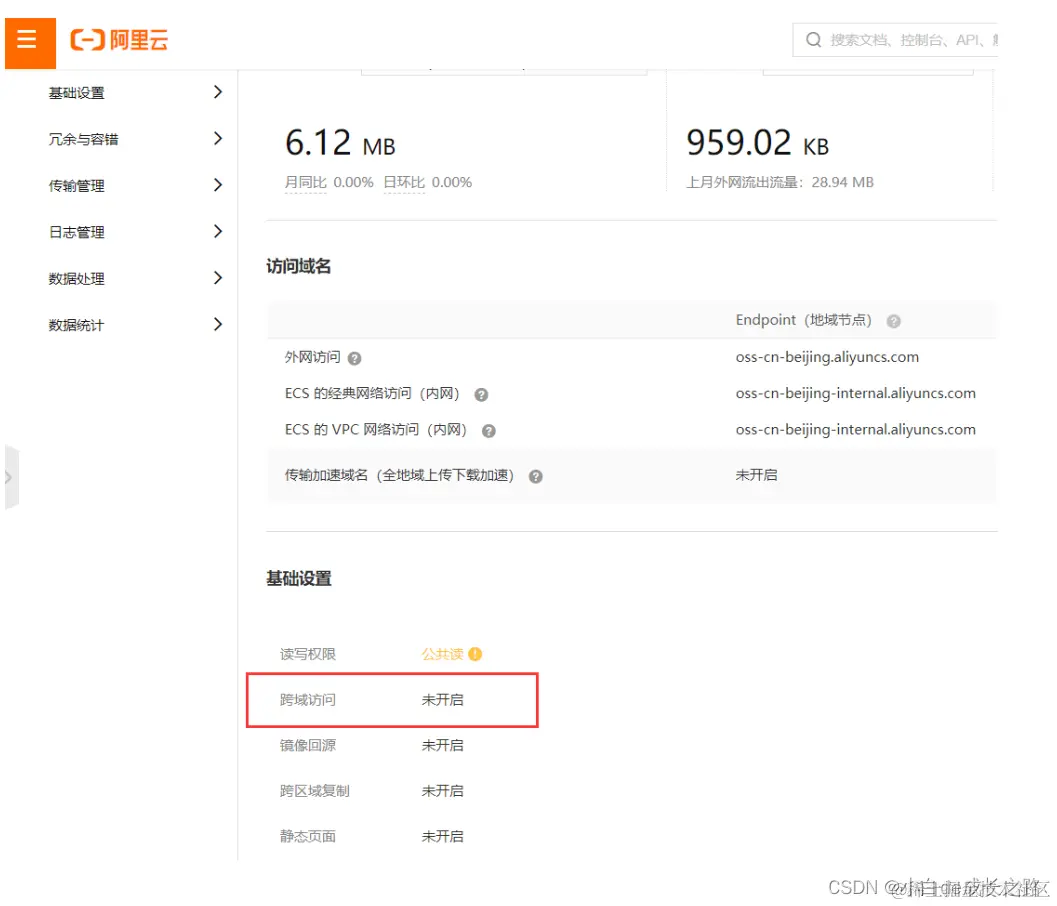Open 日志管理 sidebar menu item
The image size is (1057, 906).
point(76,233)
